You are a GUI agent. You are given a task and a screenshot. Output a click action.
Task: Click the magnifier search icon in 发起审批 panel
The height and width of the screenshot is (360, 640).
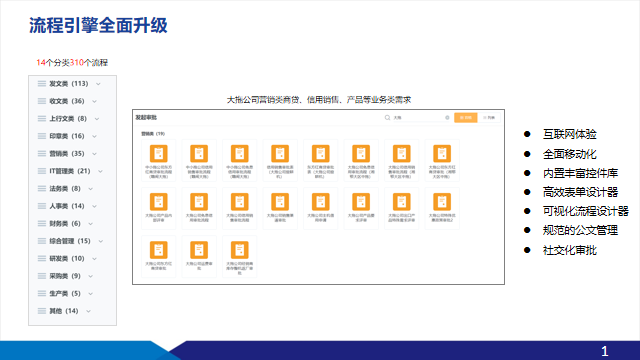click(x=387, y=118)
